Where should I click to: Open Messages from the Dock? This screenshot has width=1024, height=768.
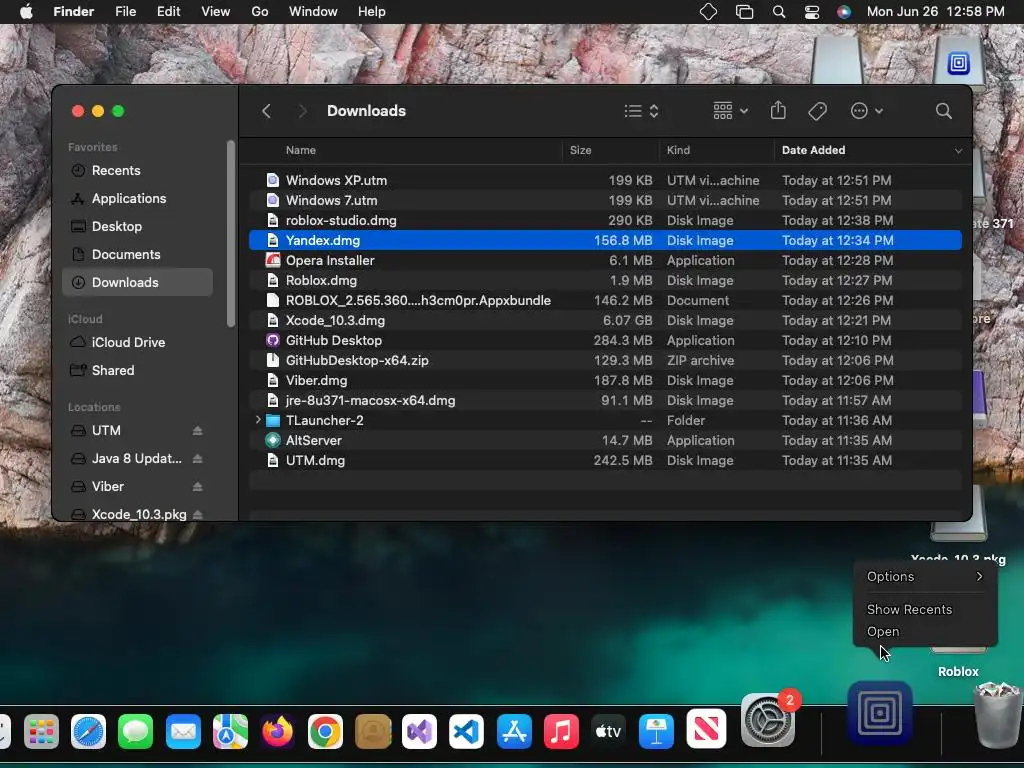[136, 731]
